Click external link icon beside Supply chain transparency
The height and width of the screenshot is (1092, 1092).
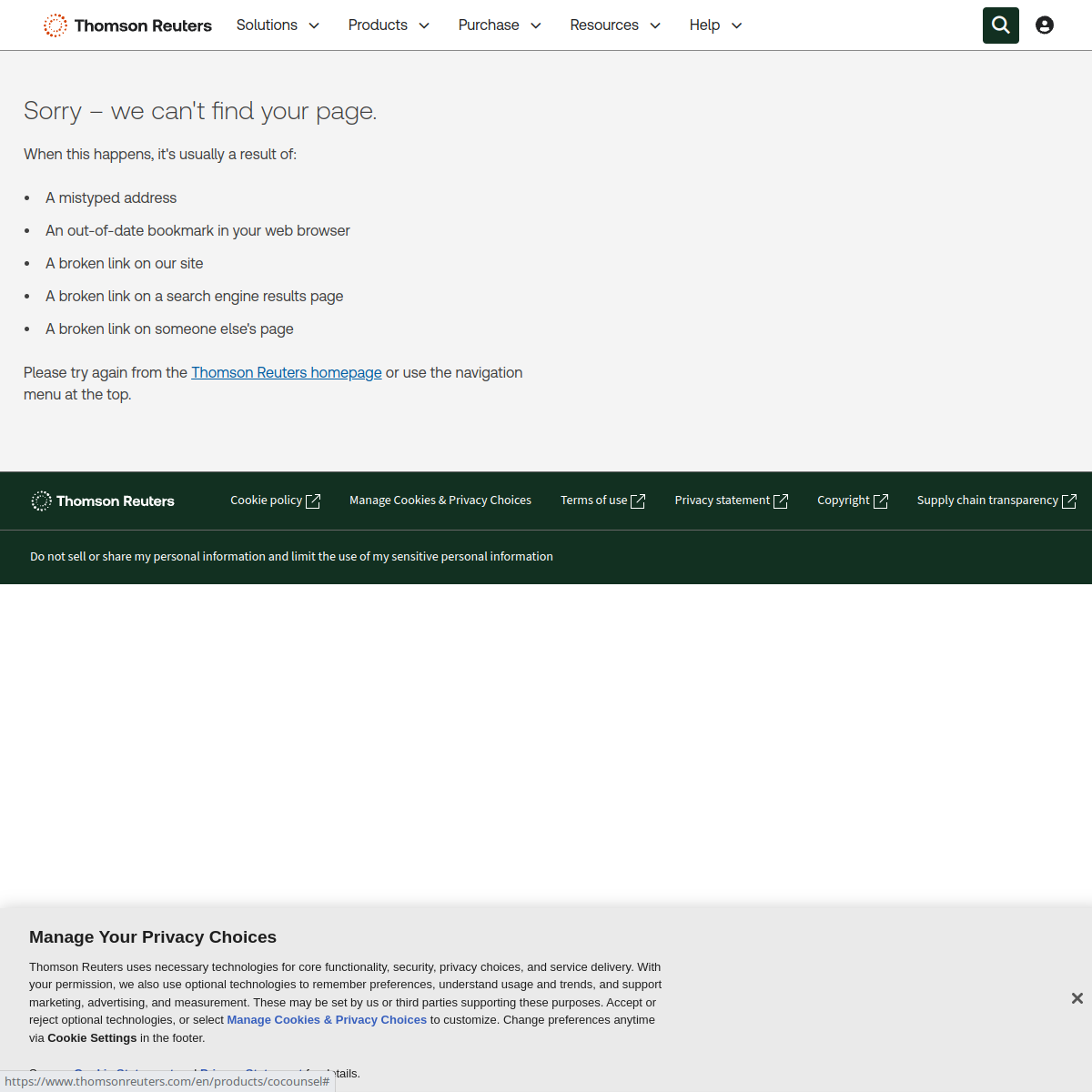click(1069, 500)
